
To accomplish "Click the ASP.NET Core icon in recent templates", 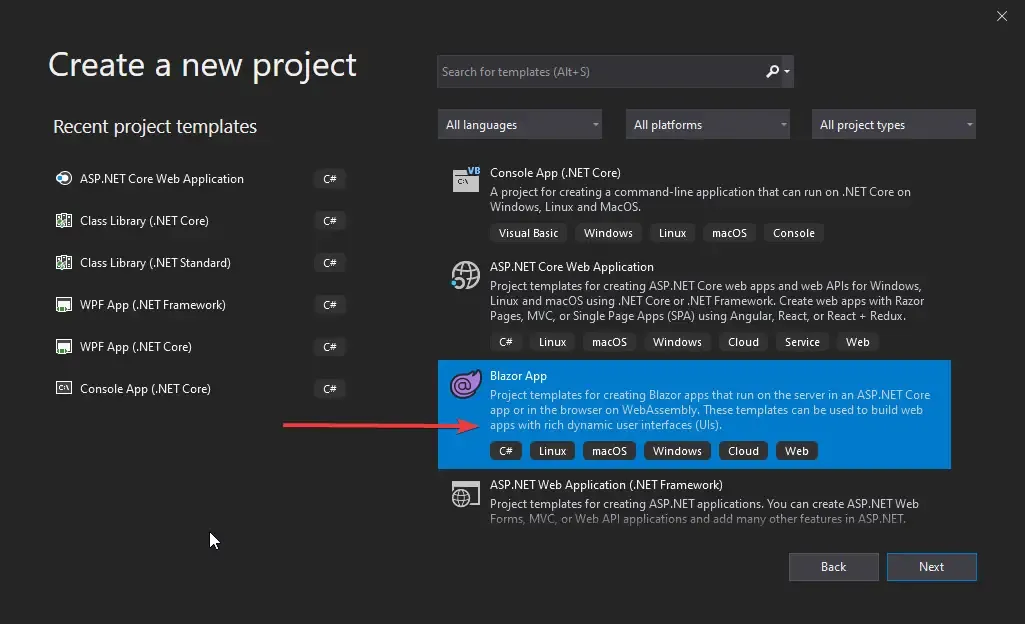I will (63, 178).
